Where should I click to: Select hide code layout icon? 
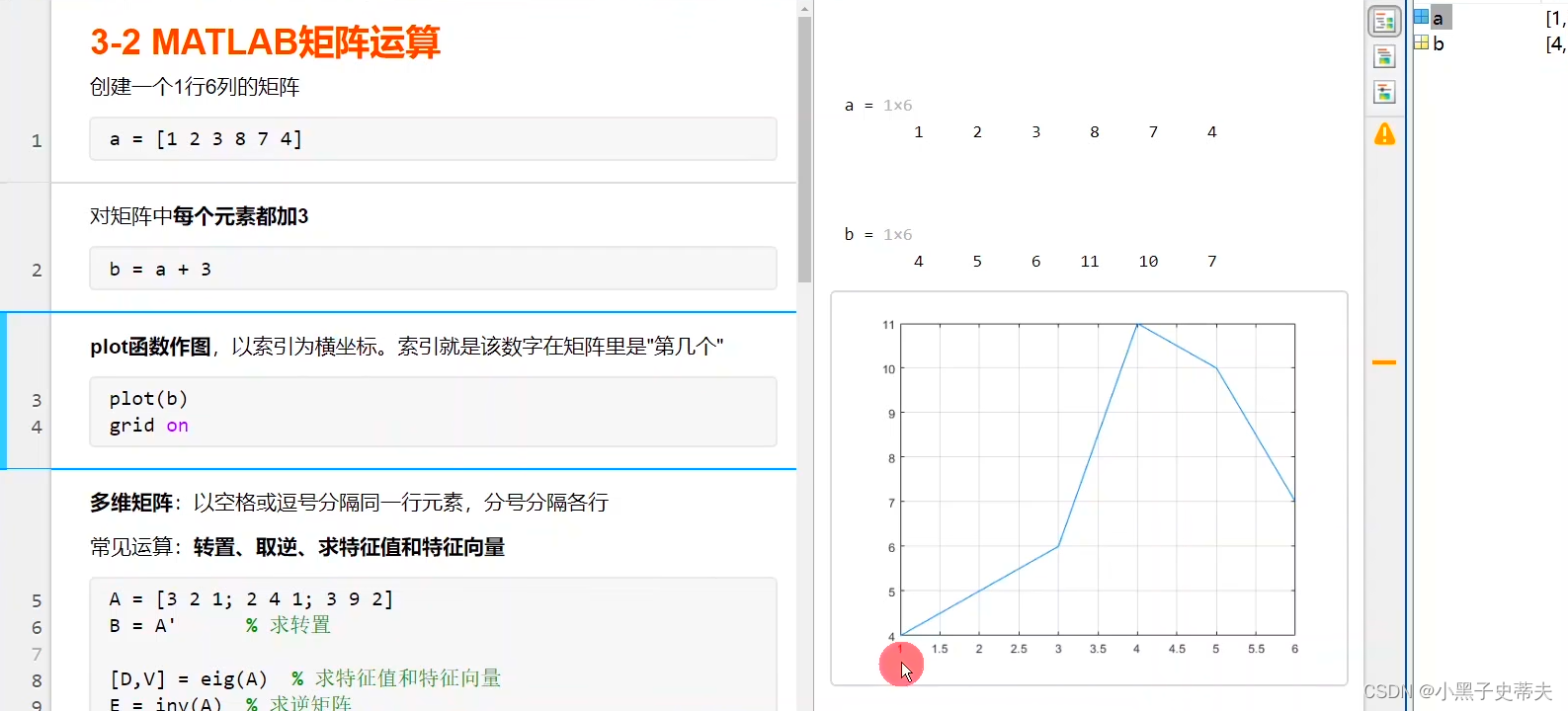pyautogui.click(x=1384, y=92)
